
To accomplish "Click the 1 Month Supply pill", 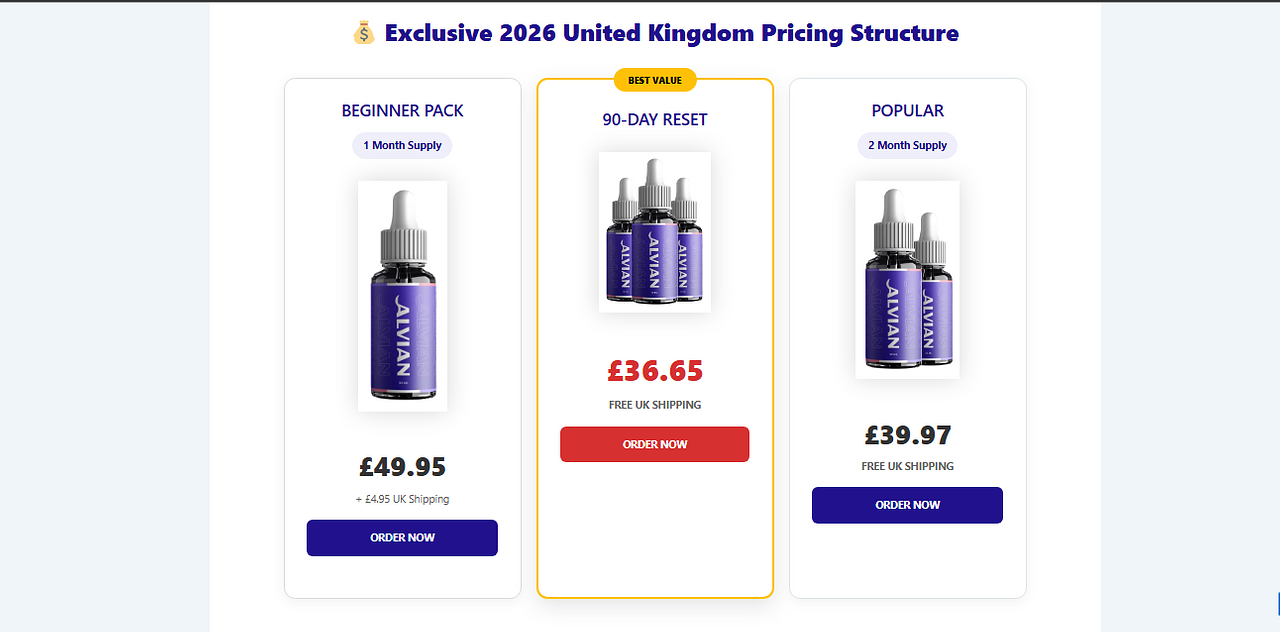I will (402, 146).
